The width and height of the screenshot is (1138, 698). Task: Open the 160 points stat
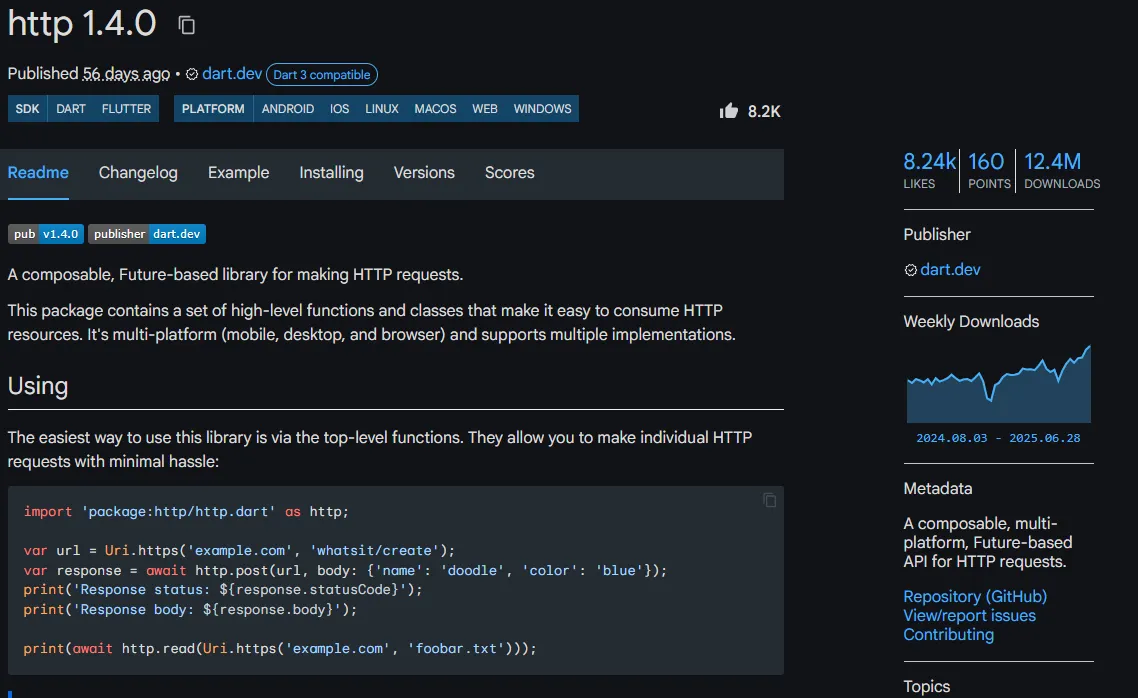click(988, 171)
